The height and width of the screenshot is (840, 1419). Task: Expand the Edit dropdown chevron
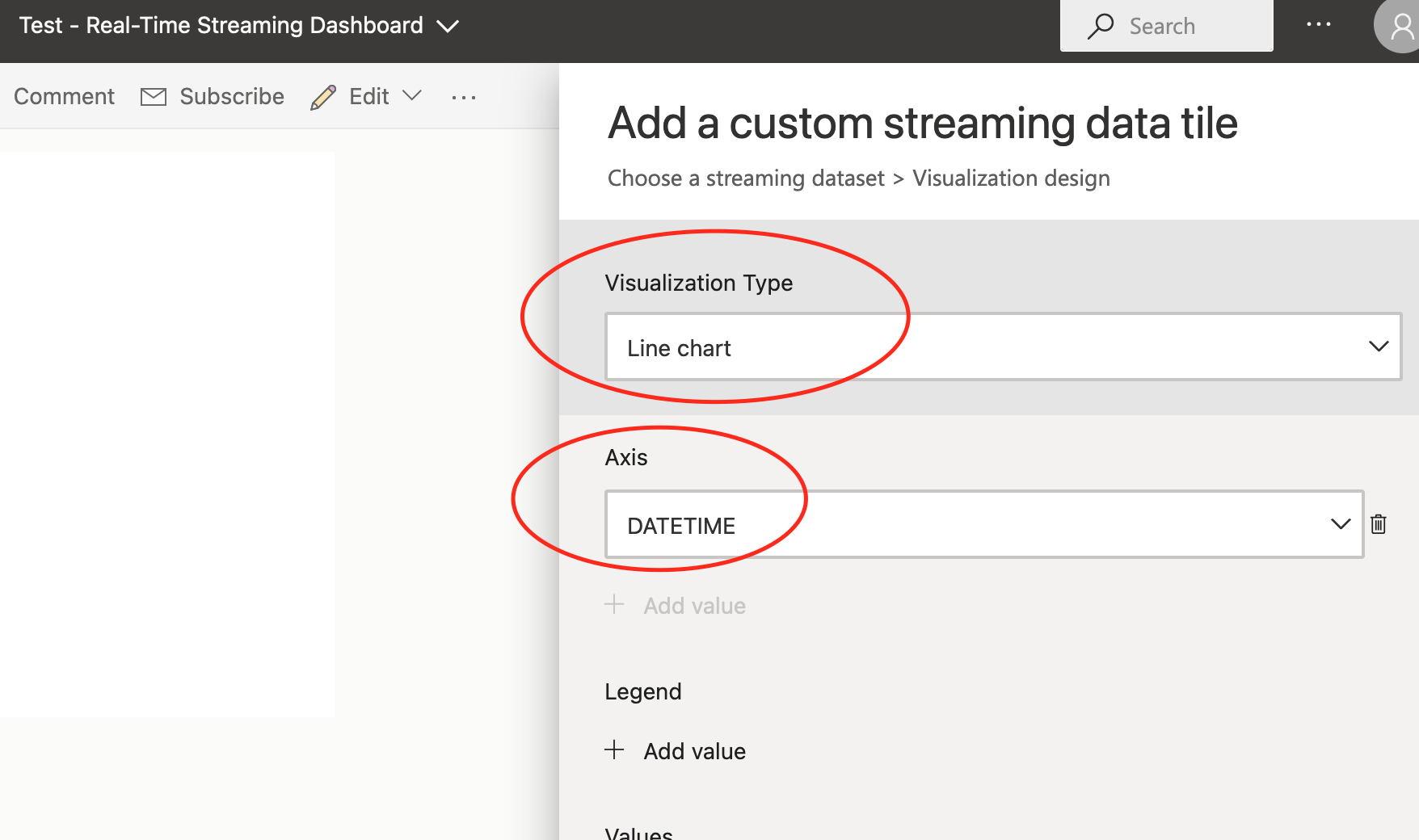pos(413,96)
